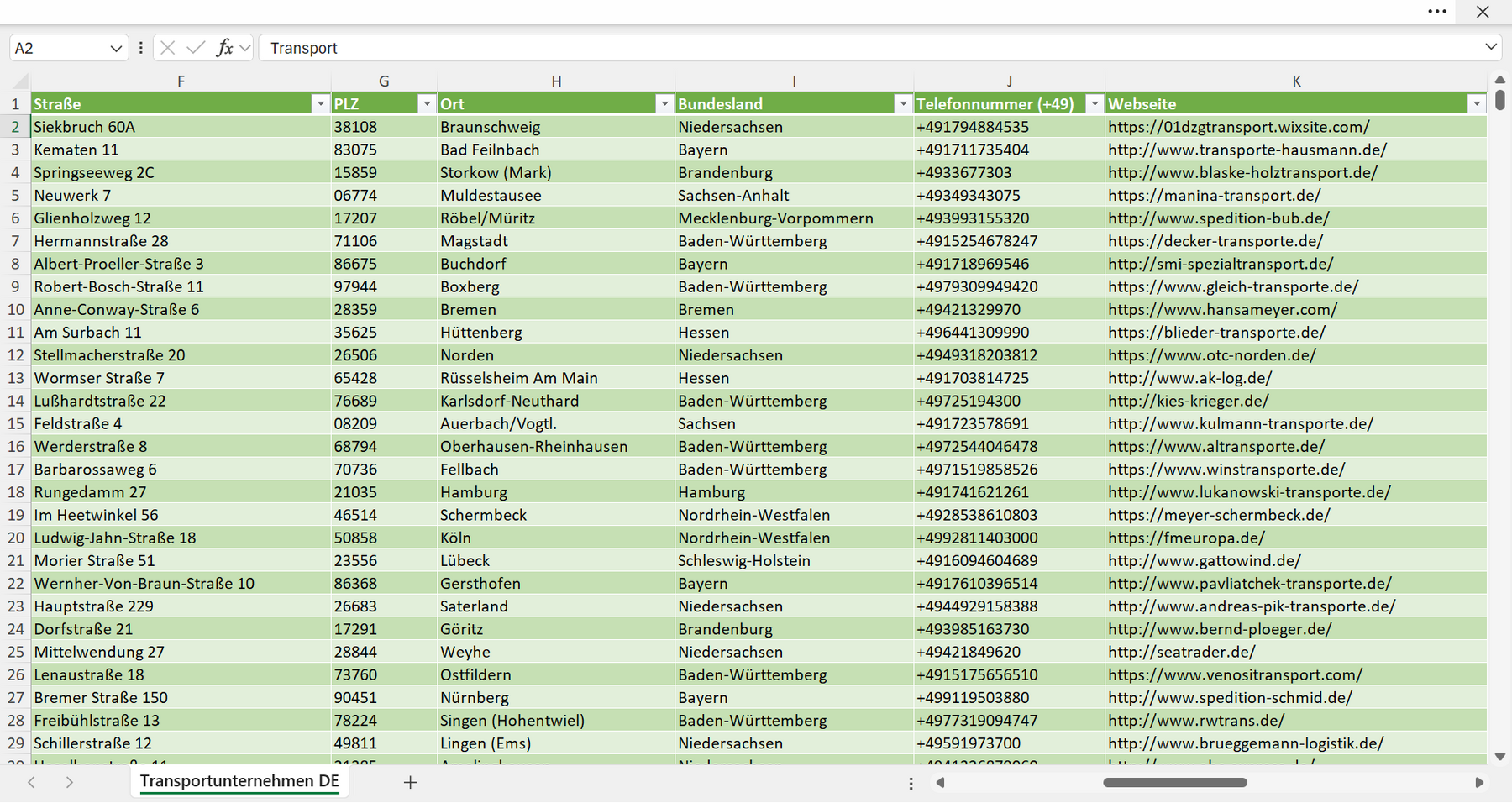1512x803 pixels.
Task: Select the Straße header cell
Action: [x=181, y=104]
